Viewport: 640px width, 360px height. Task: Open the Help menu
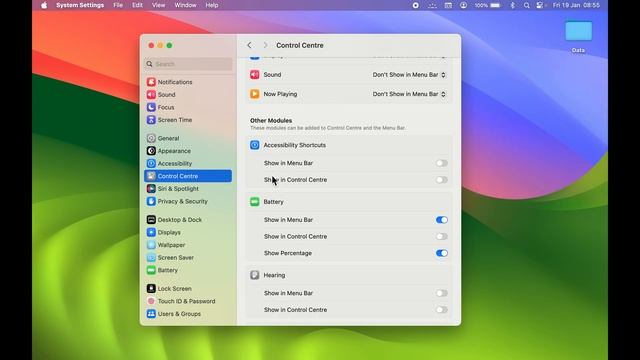point(211,5)
